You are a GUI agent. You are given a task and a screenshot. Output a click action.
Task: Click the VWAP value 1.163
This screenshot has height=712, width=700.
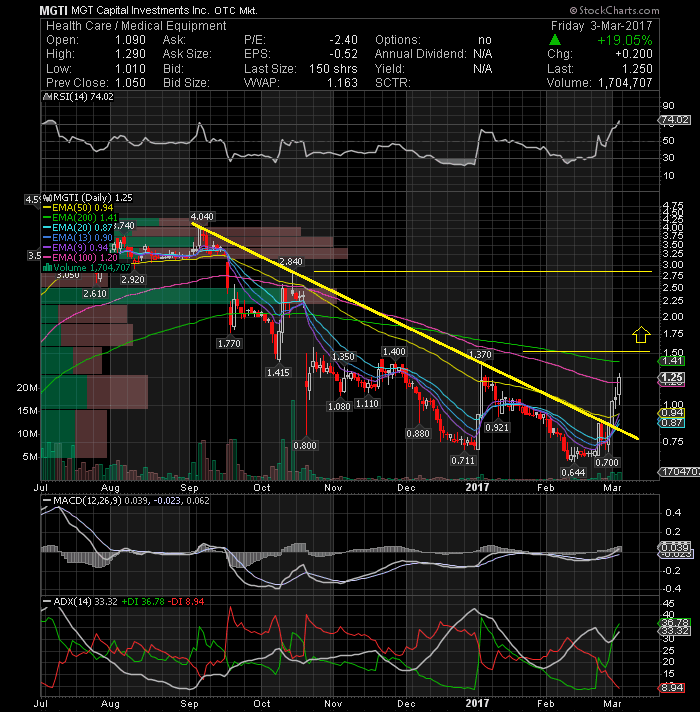pos(343,83)
